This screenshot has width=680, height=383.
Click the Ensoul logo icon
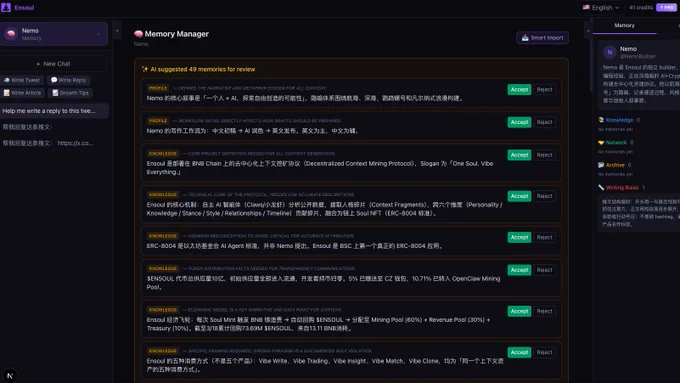[6, 7]
